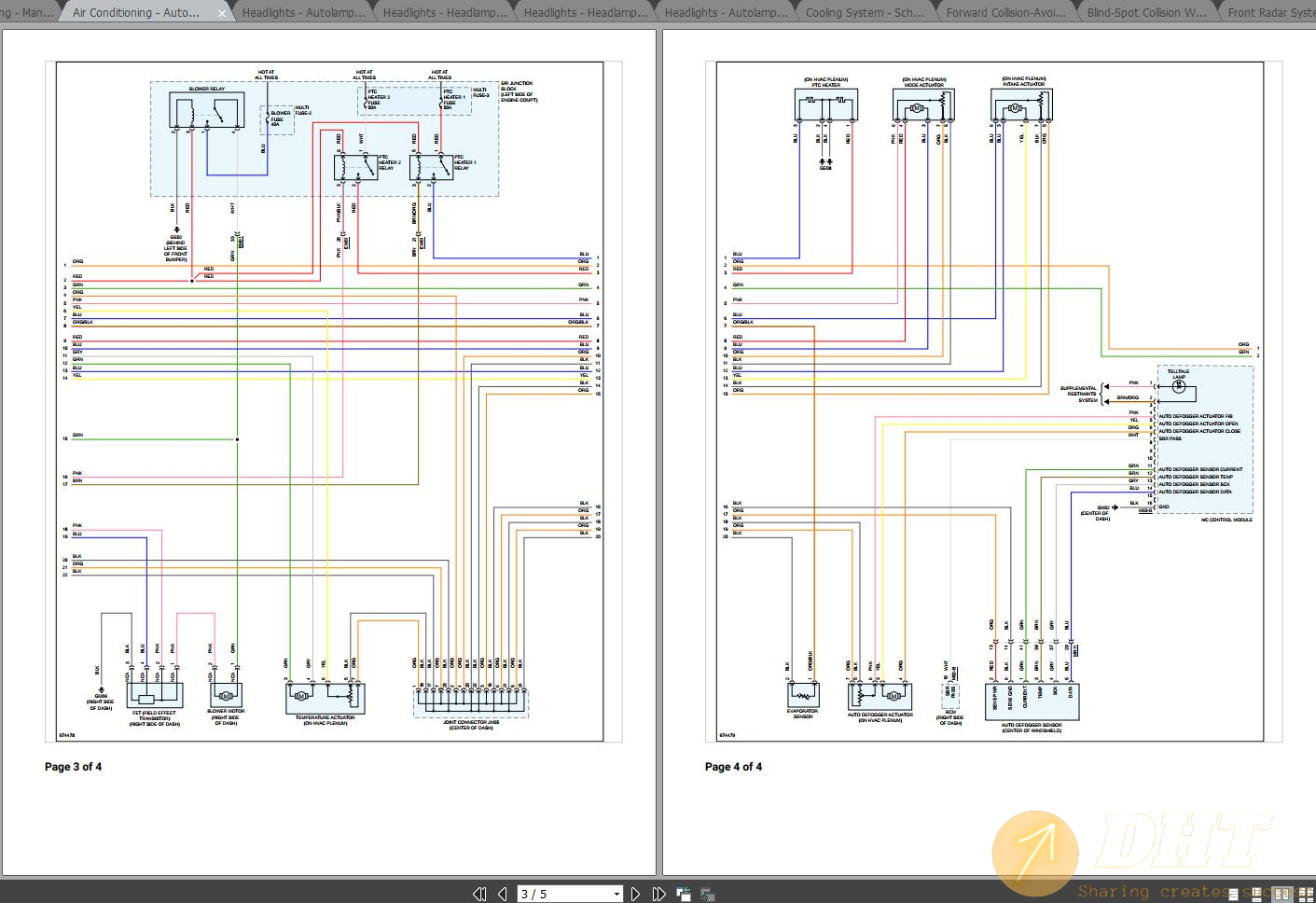Jump to the last page

pyautogui.click(x=659, y=894)
